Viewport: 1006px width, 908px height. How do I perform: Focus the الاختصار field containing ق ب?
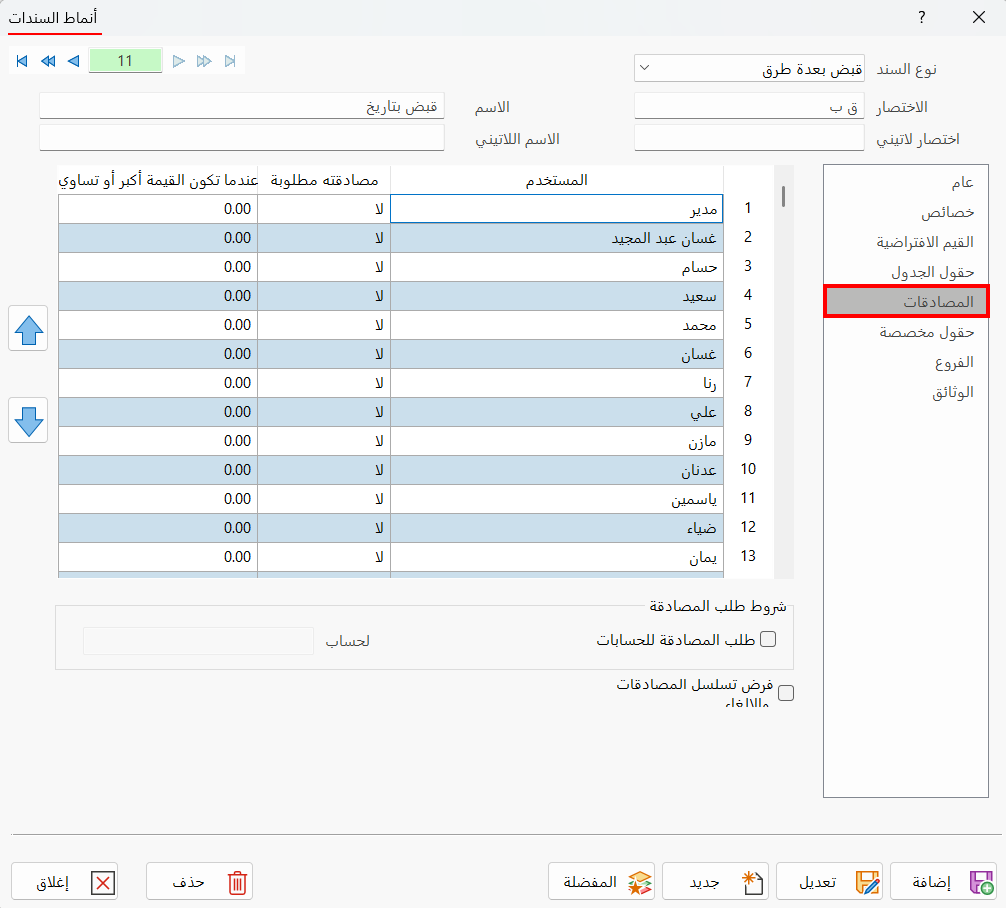click(x=749, y=106)
